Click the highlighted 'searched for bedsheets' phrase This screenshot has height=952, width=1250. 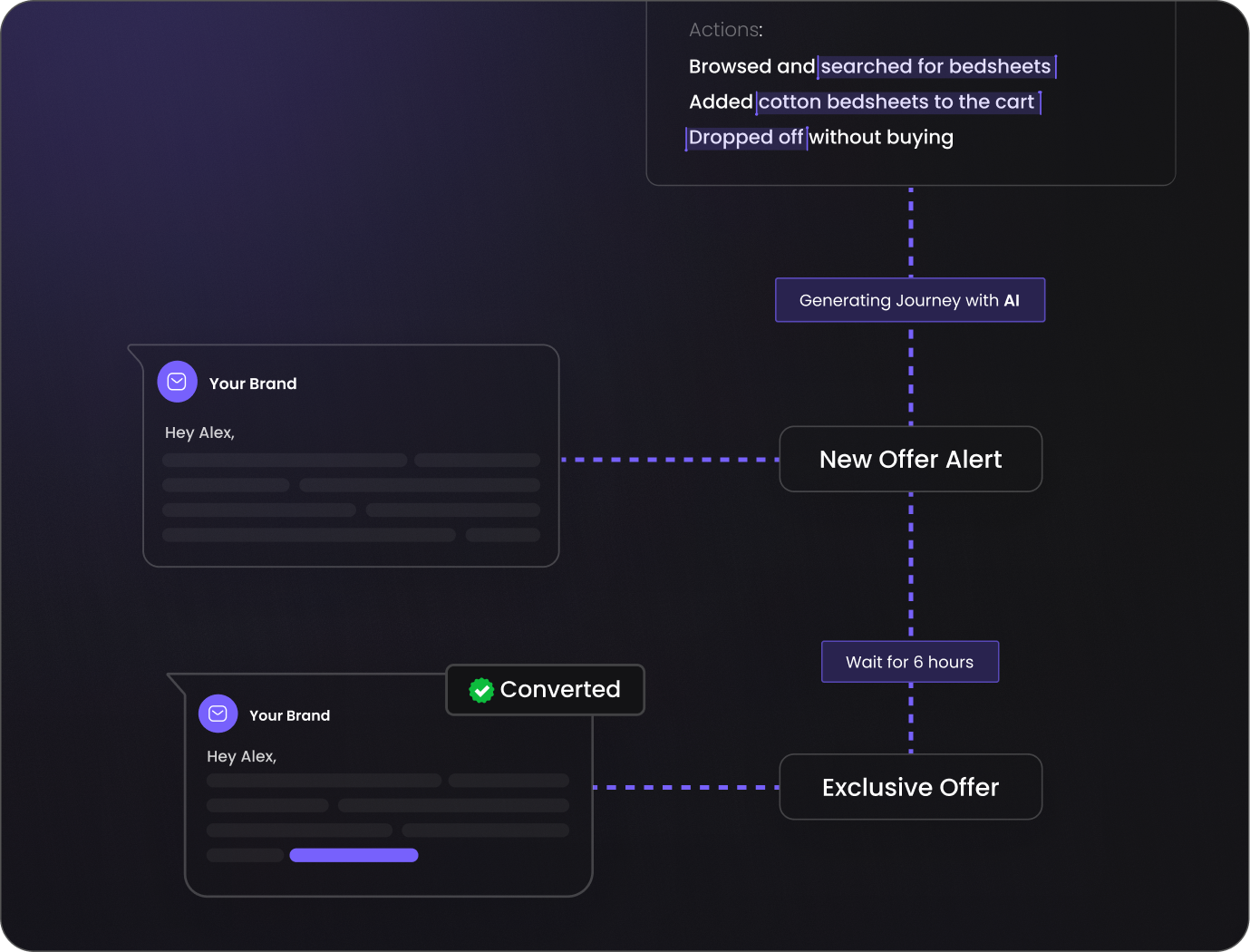(935, 66)
